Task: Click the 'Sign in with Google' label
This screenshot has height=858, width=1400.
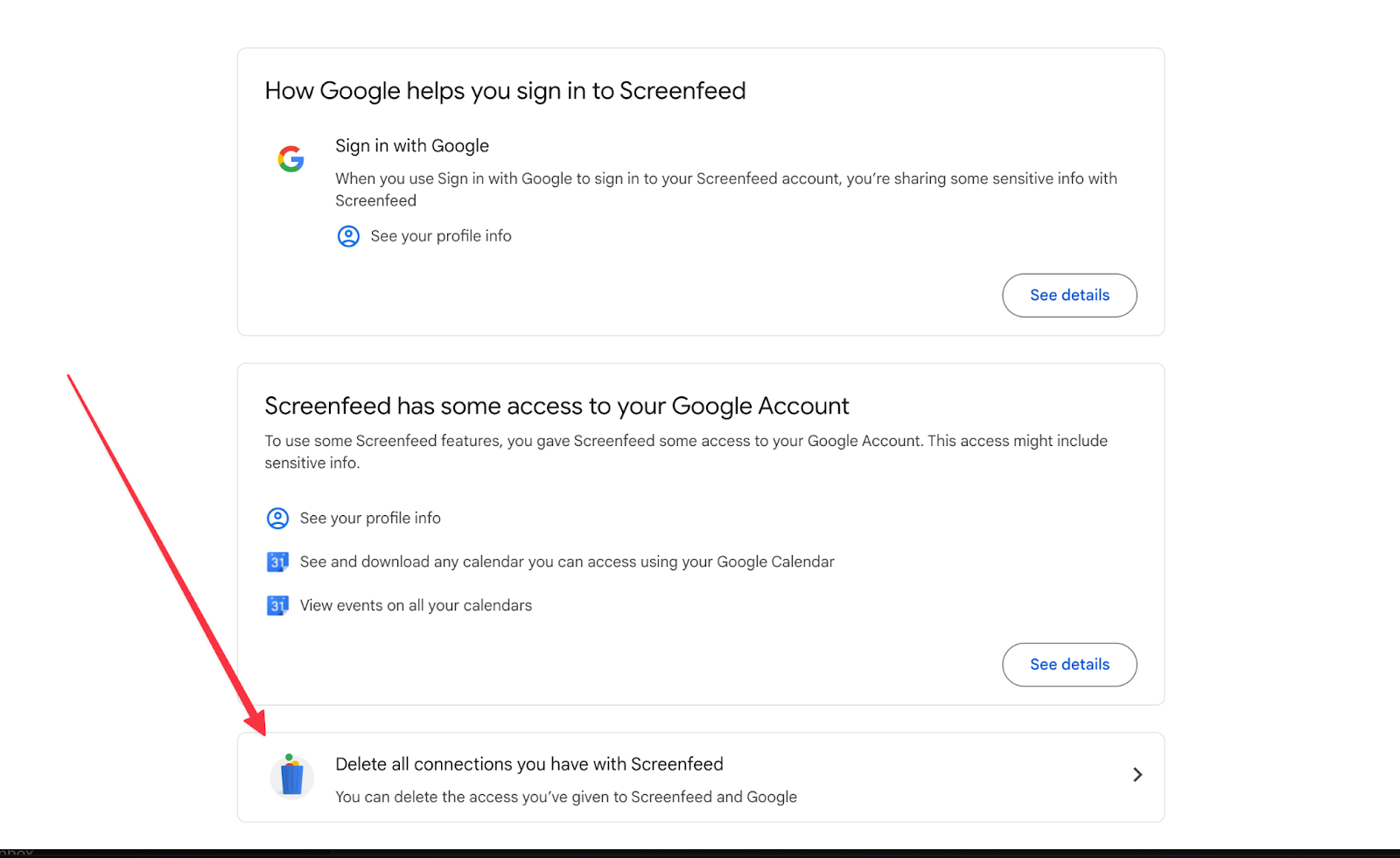Action: click(412, 146)
